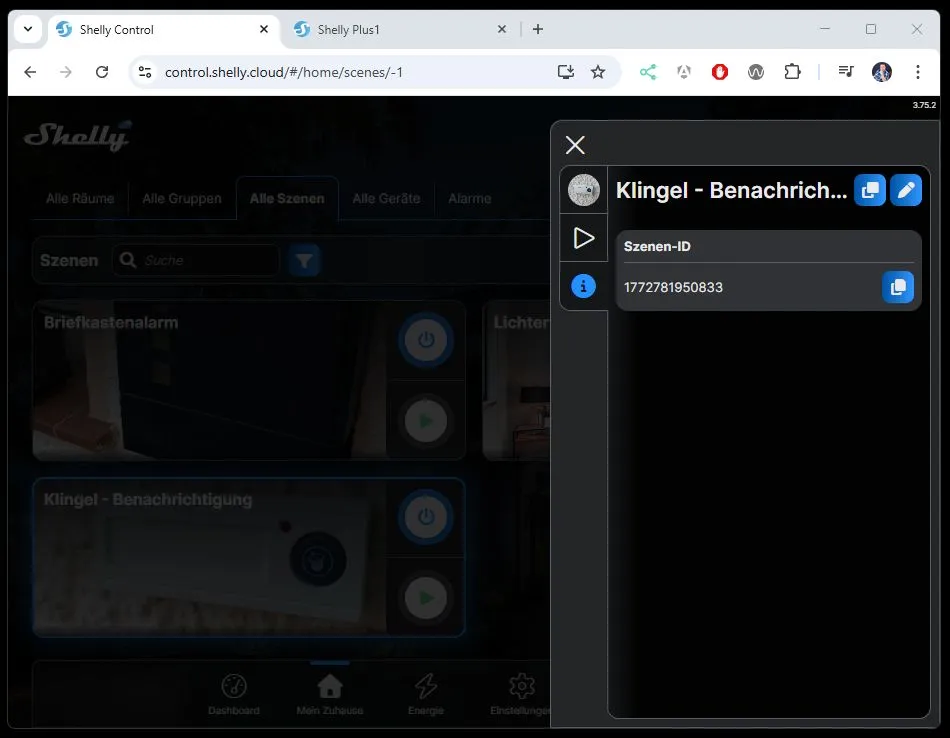Open Dashboard from bottom navigation
Image resolution: width=950 pixels, height=738 pixels.
(x=234, y=693)
